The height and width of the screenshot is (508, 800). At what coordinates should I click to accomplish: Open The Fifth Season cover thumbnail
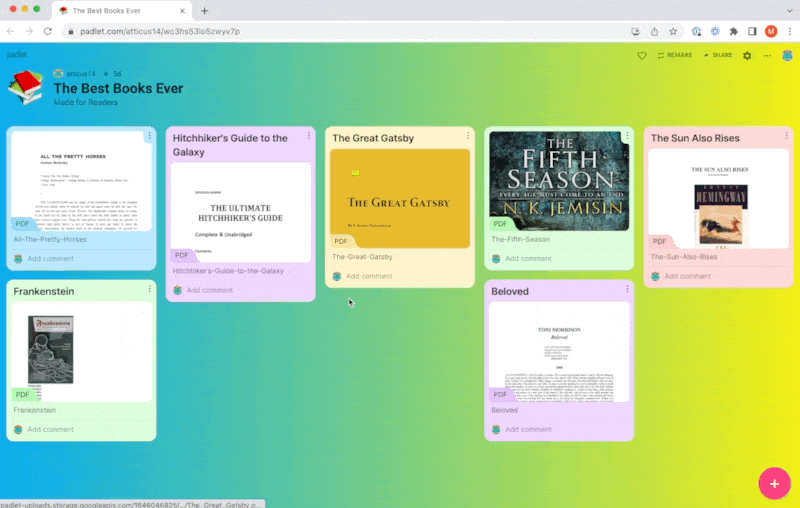click(x=559, y=181)
